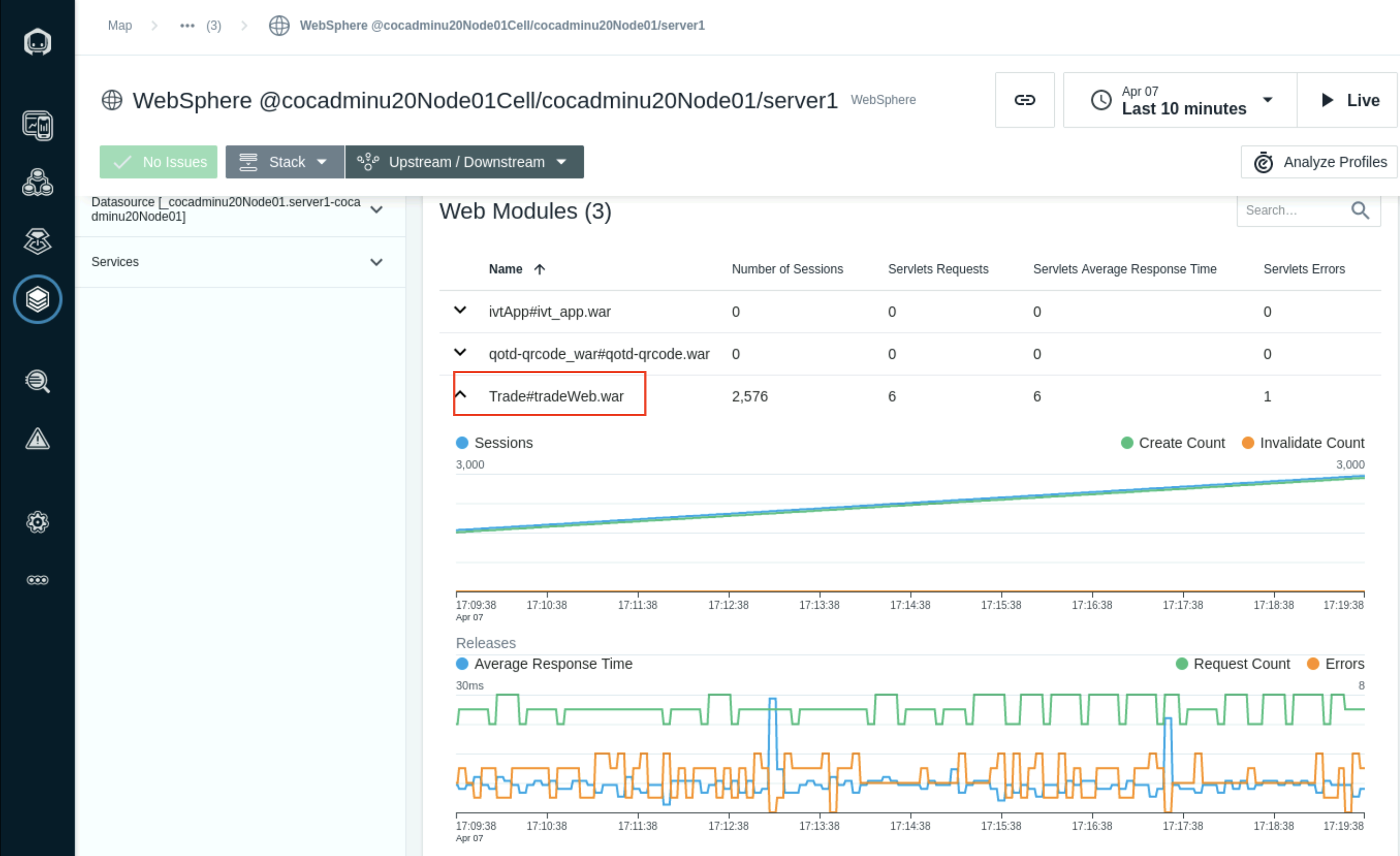
Task: Click the WebSphere server1 breadcrumb link
Action: [x=501, y=26]
